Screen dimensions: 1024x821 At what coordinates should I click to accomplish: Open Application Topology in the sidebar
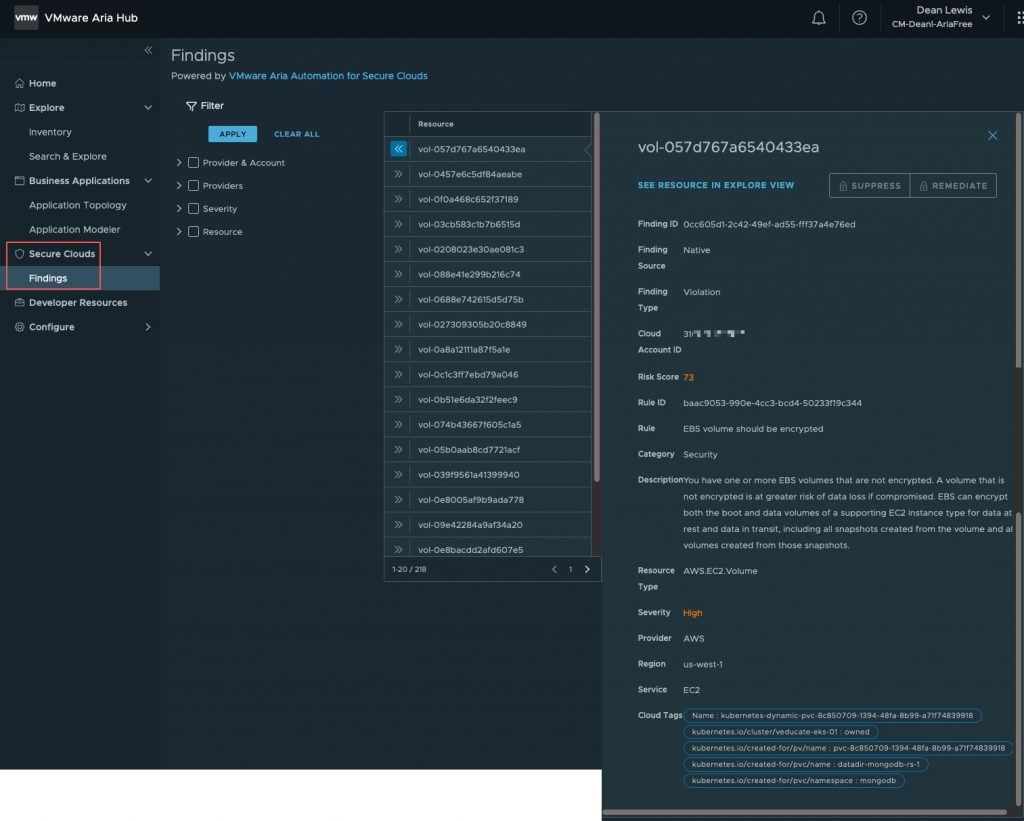coord(80,205)
